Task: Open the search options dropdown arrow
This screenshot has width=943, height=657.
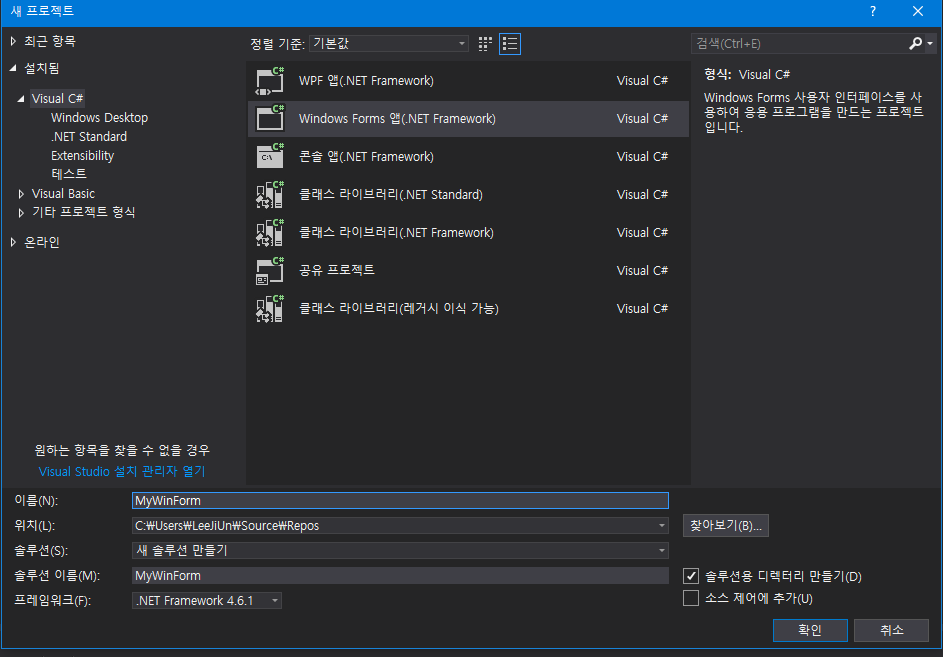Action: (x=930, y=44)
